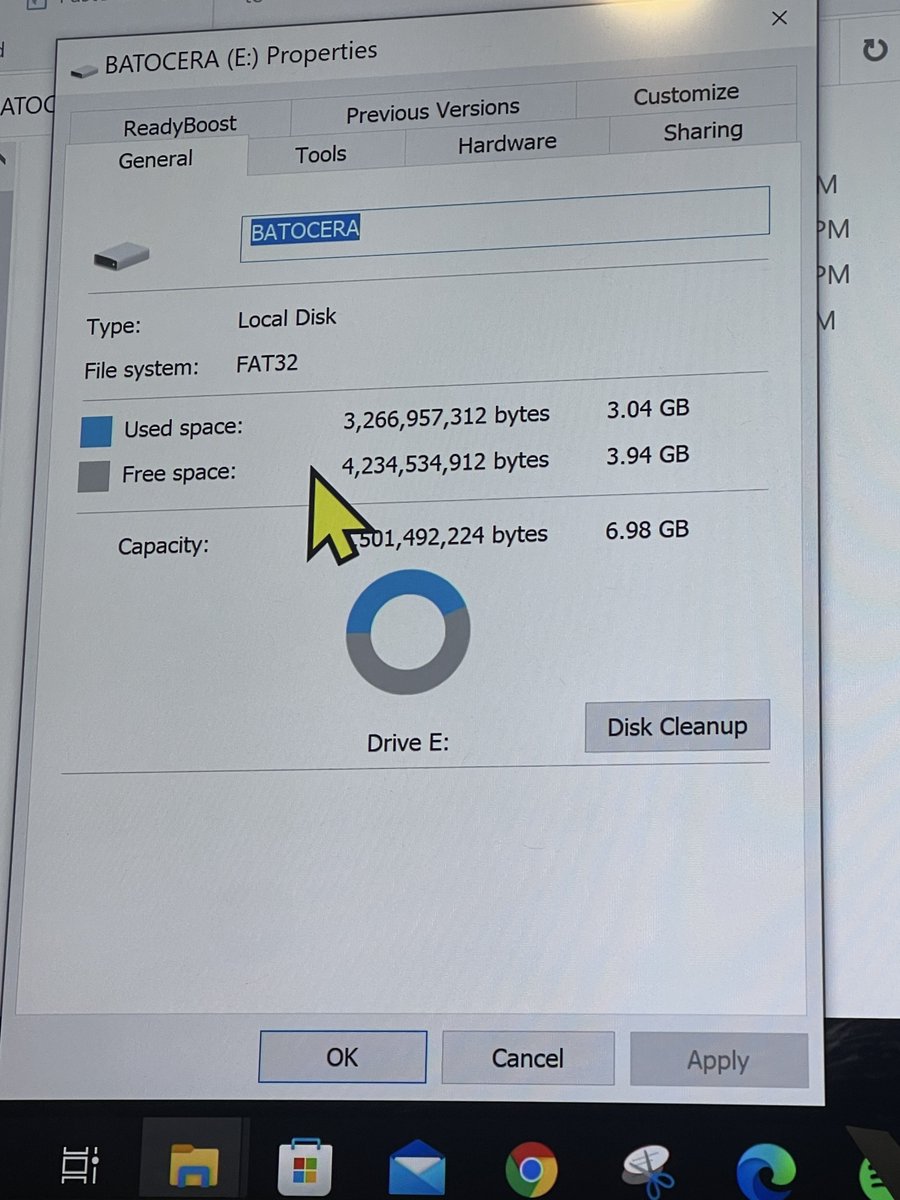Image resolution: width=900 pixels, height=1200 pixels.
Task: Click the disk usage donut chart
Action: [x=408, y=633]
